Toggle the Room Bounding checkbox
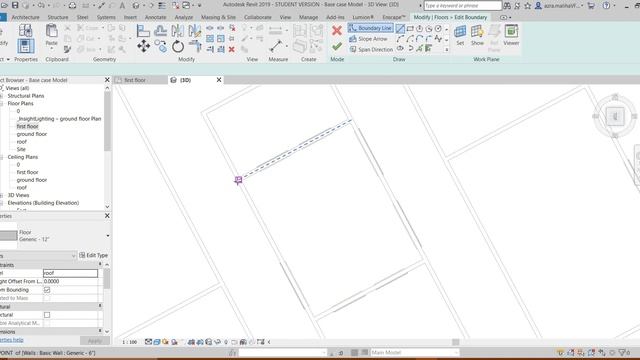This screenshot has height=360, width=640. [x=47, y=290]
